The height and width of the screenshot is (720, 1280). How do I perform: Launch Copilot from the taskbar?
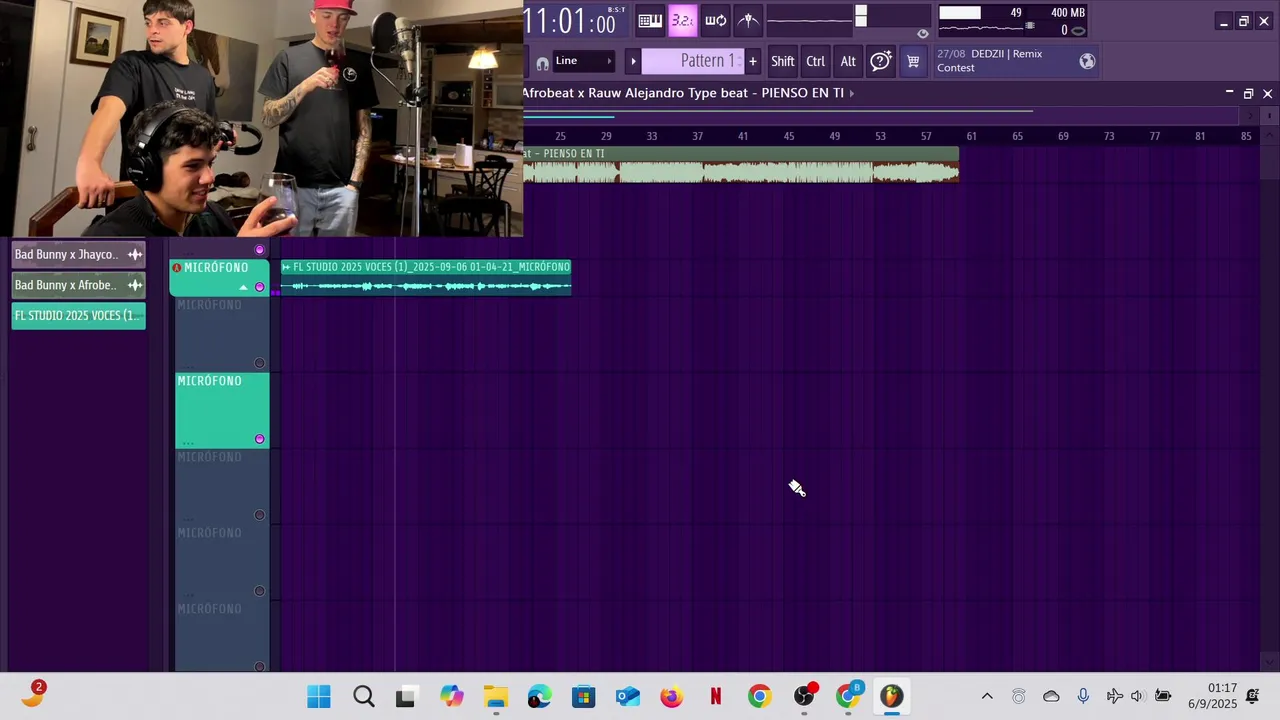click(x=452, y=696)
